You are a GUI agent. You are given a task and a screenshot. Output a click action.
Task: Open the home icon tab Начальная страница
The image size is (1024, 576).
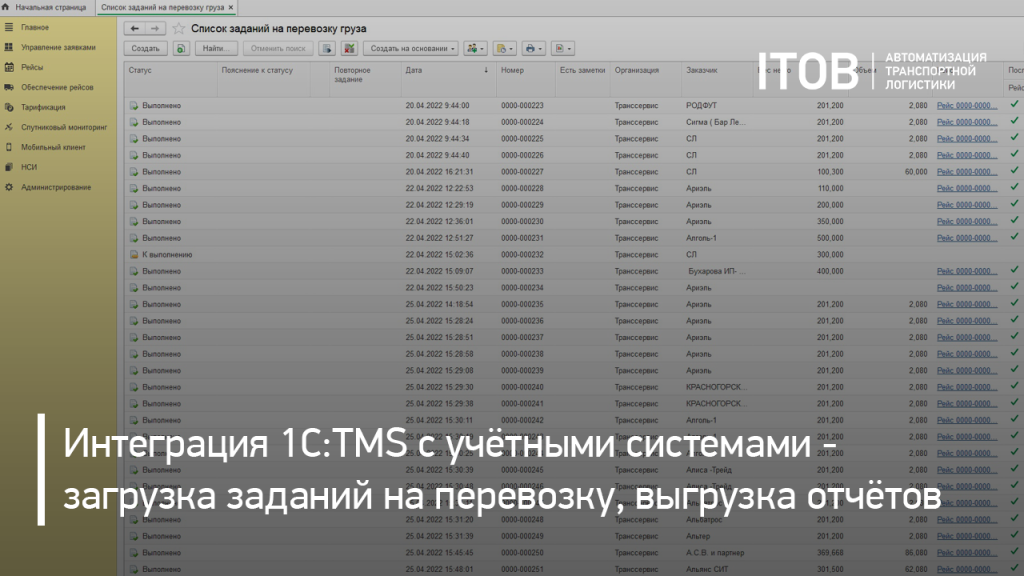(x=44, y=7)
